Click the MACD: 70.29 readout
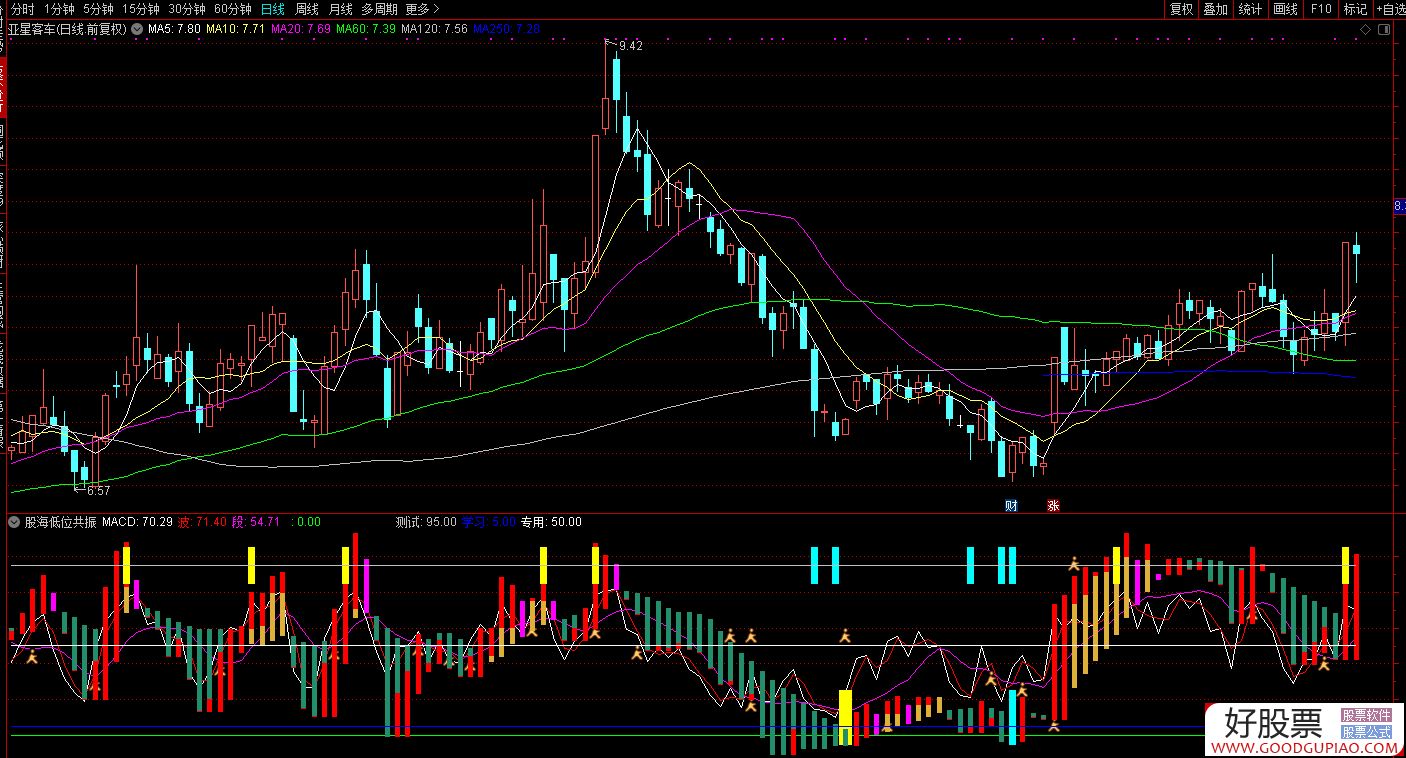Viewport: 1406px width, 758px height. pos(138,522)
